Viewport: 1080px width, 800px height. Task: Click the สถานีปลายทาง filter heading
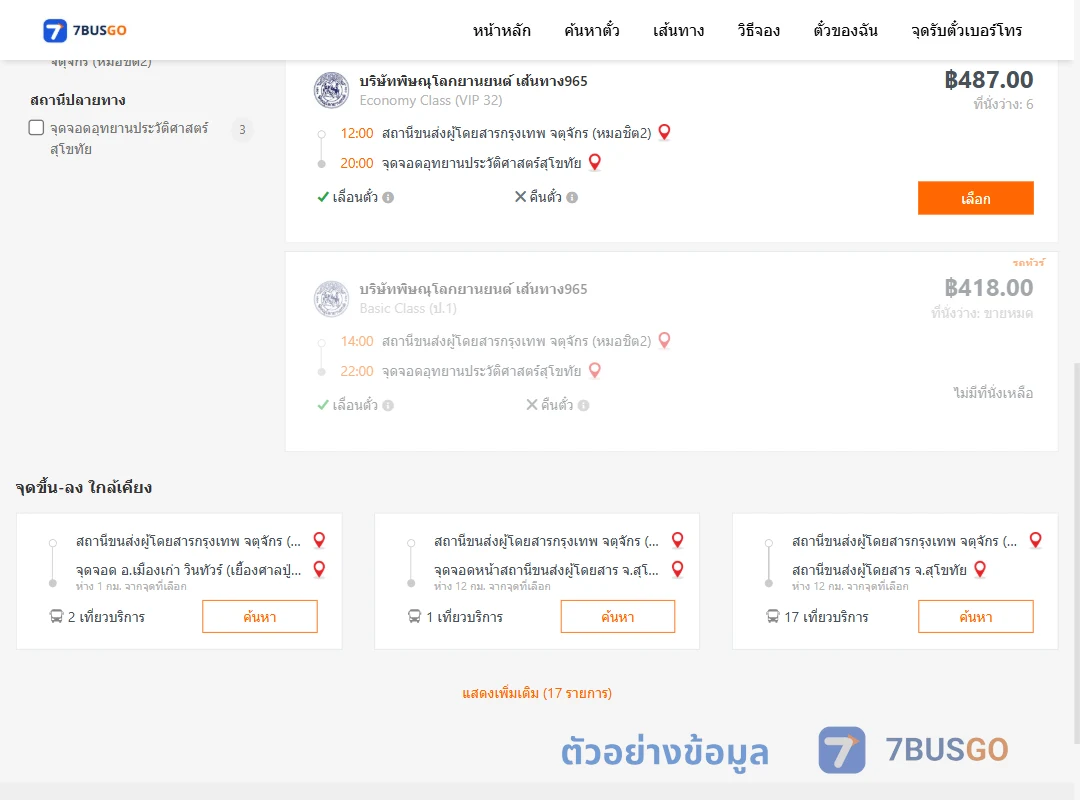pos(78,101)
